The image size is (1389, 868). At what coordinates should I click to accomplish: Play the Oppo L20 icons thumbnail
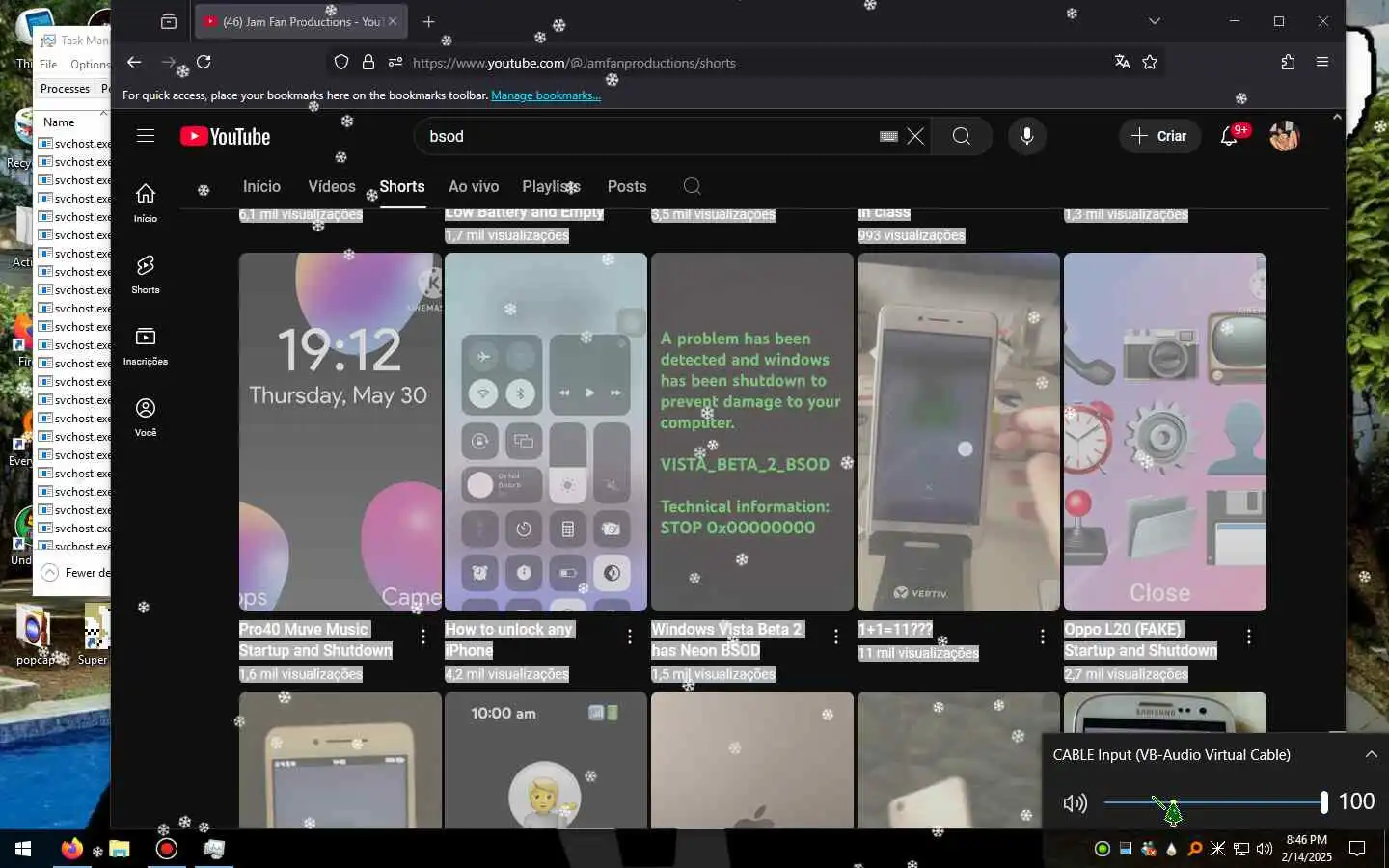pos(1165,431)
